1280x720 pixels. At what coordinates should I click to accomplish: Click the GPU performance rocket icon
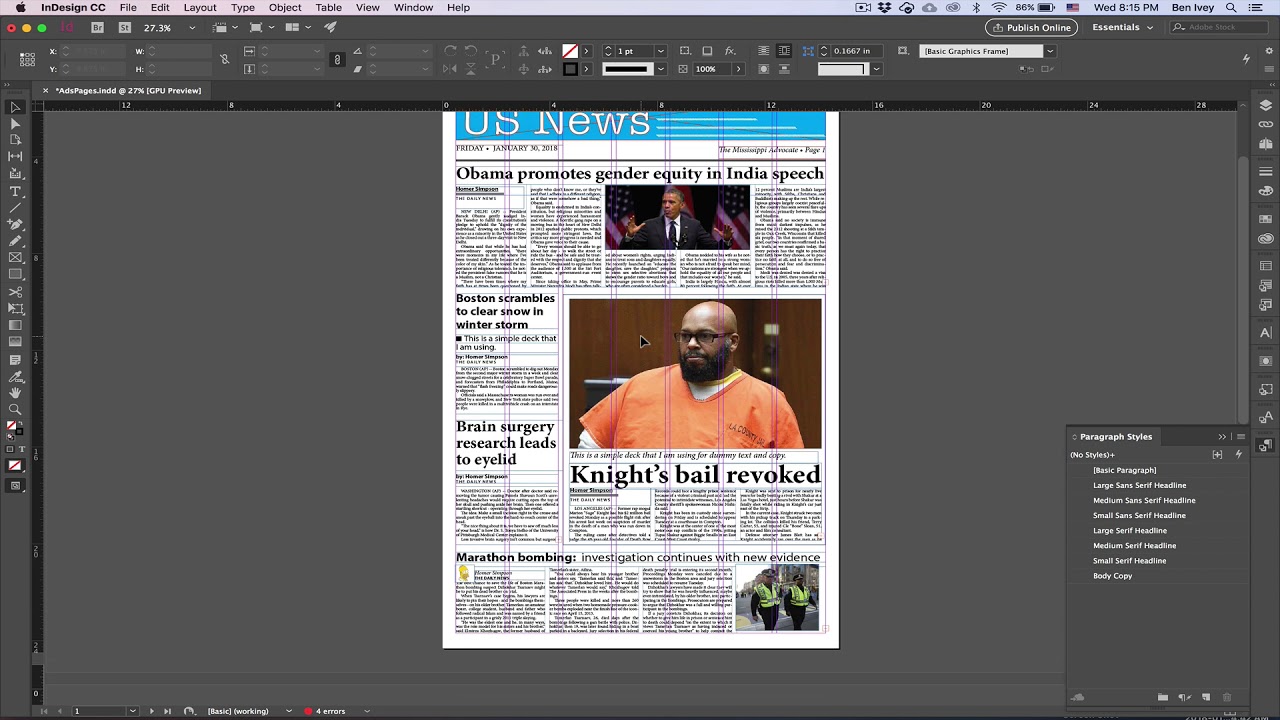tap(330, 27)
